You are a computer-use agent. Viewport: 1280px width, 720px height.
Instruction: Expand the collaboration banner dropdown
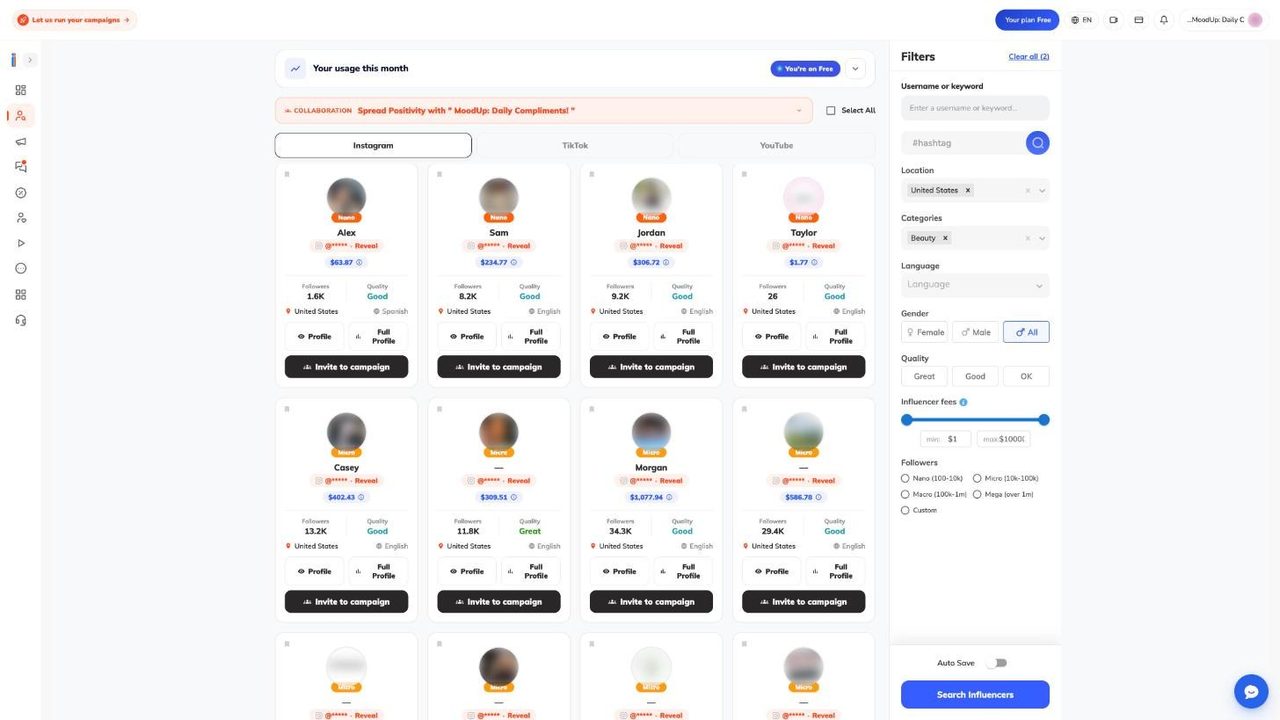click(x=799, y=111)
